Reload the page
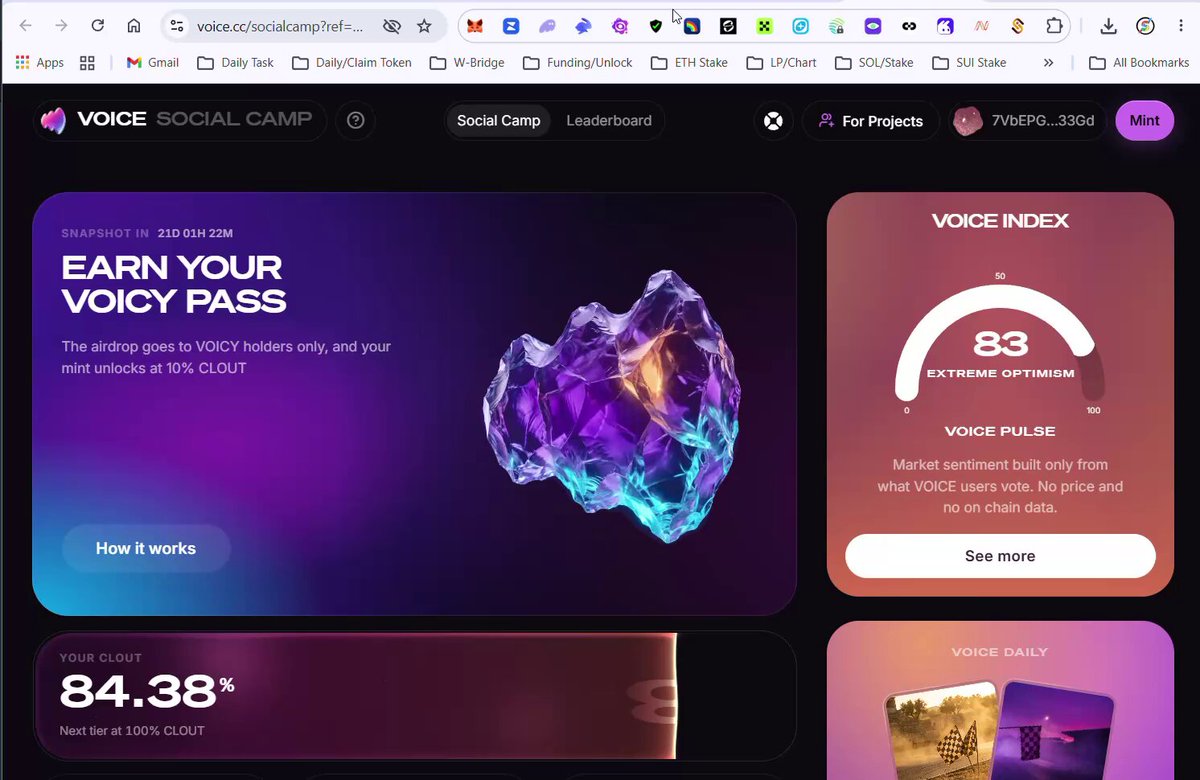 tap(97, 26)
